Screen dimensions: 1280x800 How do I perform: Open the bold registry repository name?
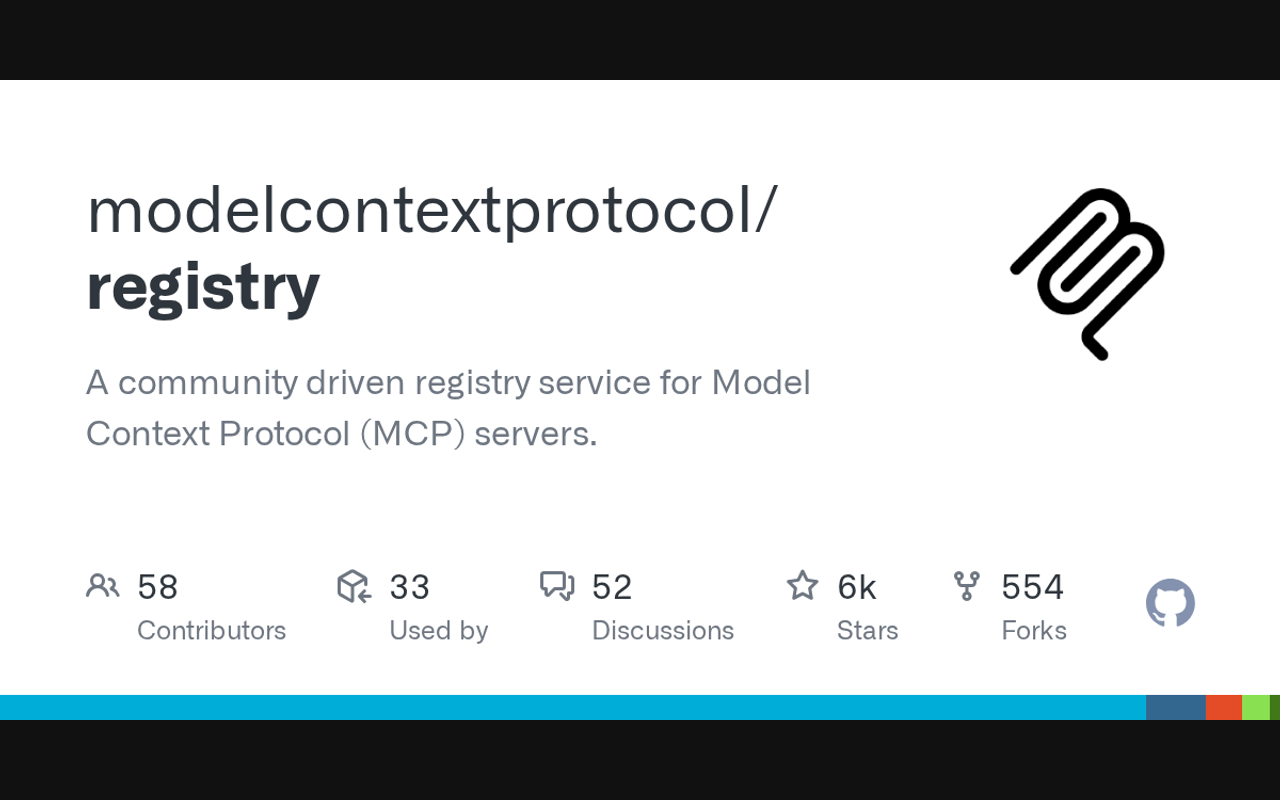coord(203,286)
